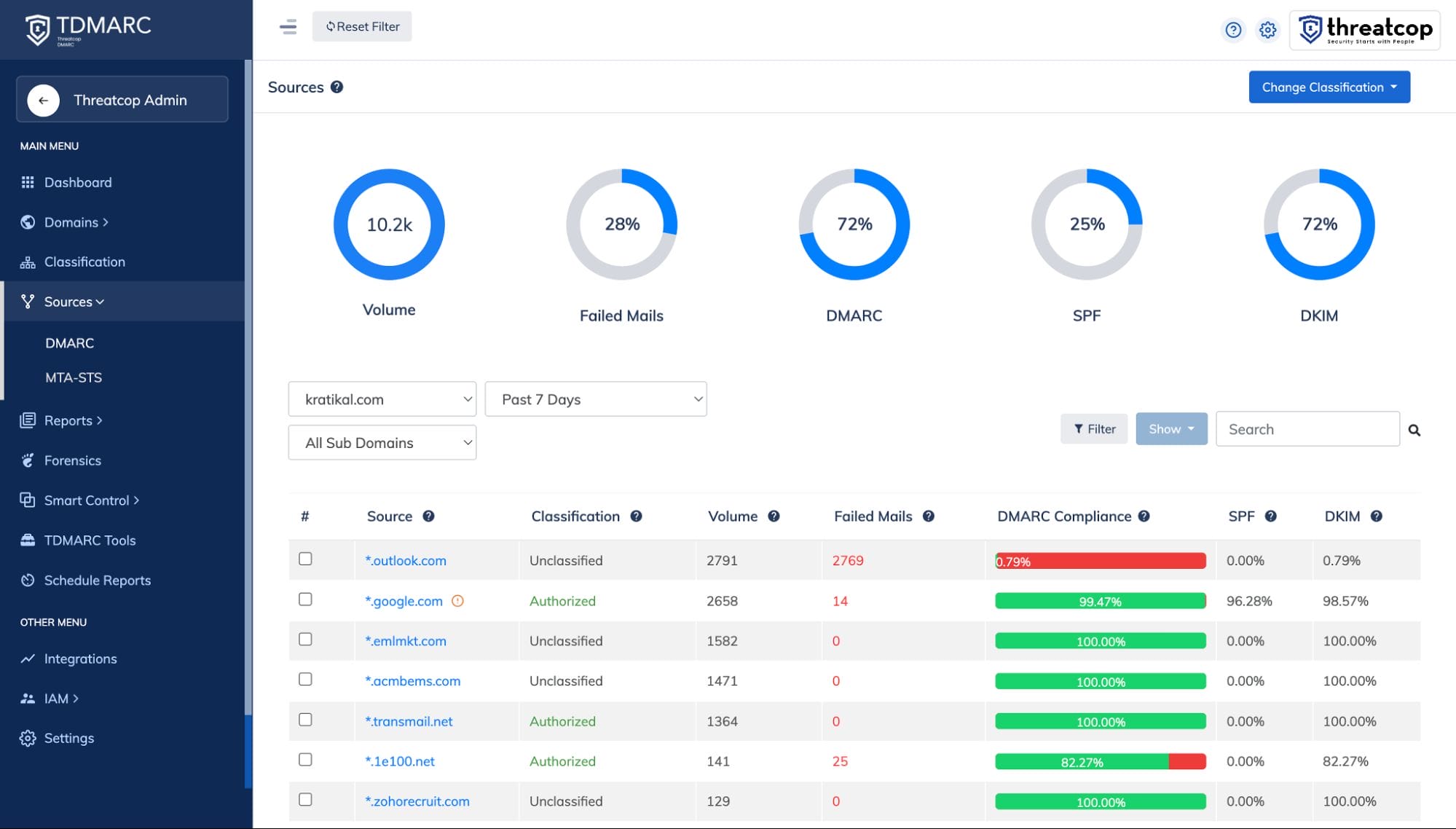The width and height of the screenshot is (1456, 829).
Task: Check the *.outlook.com row checkbox
Action: pyautogui.click(x=305, y=559)
